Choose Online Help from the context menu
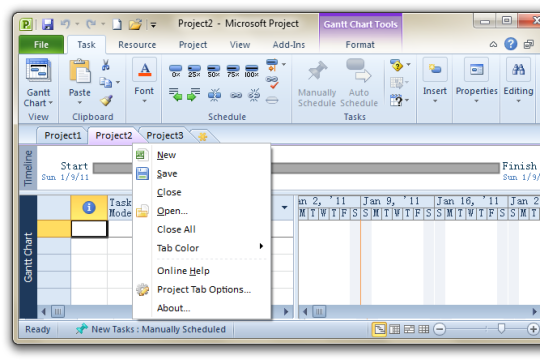The width and height of the screenshot is (540, 364). 201,271
